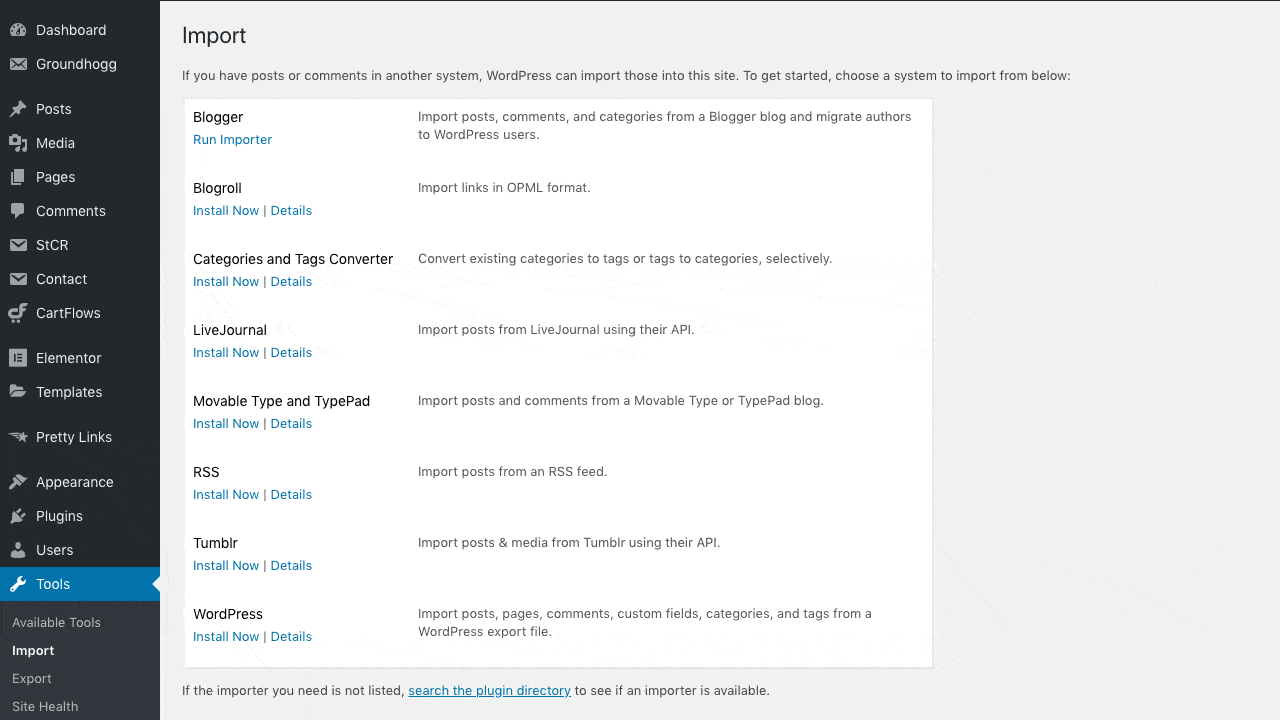The image size is (1280, 720).
Task: Click the Tumblr importer title
Action: [215, 543]
